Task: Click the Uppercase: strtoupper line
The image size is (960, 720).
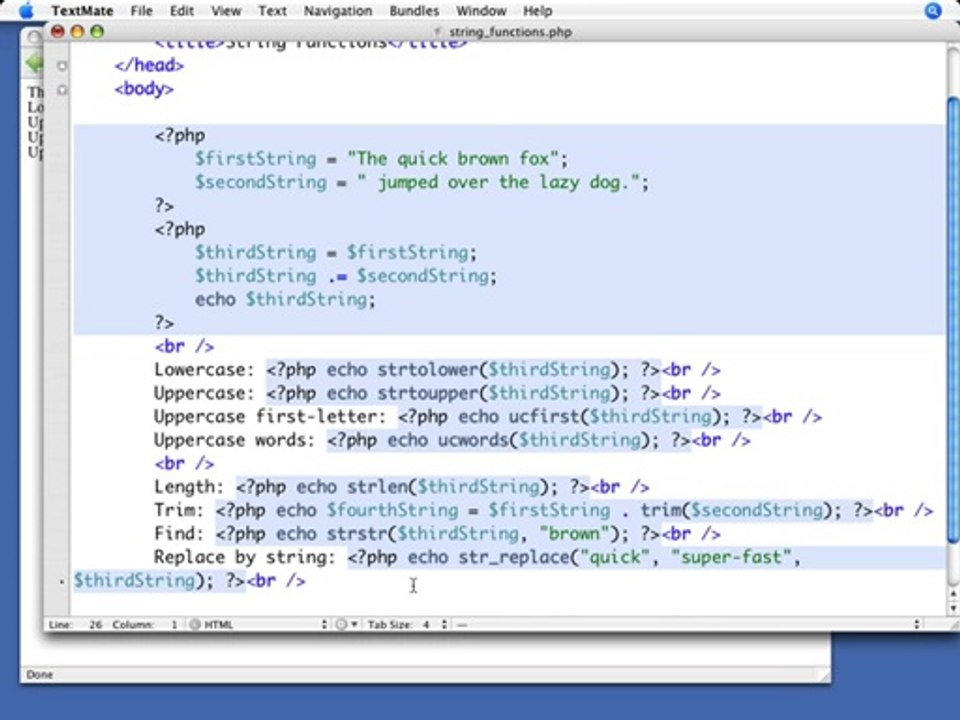Action: click(437, 393)
